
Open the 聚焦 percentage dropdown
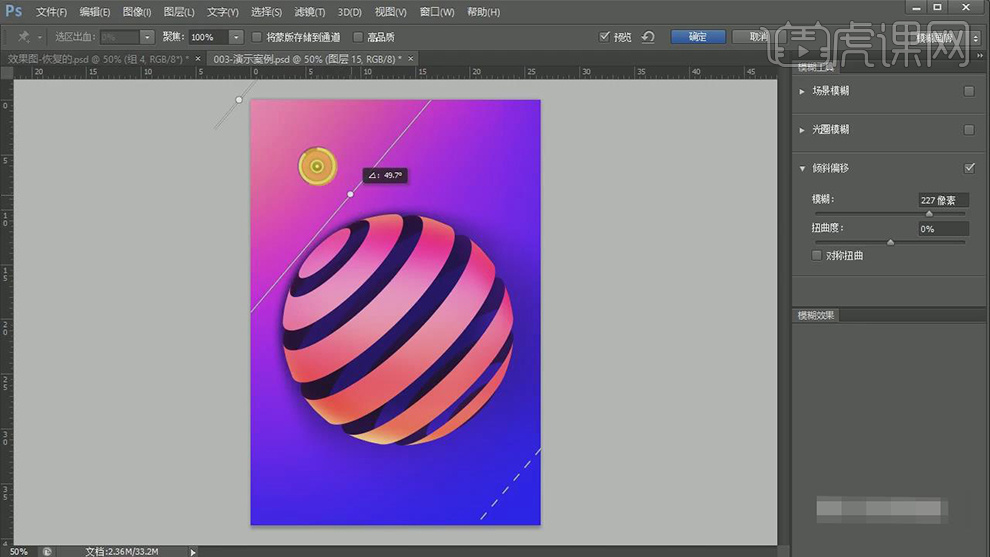[x=236, y=37]
